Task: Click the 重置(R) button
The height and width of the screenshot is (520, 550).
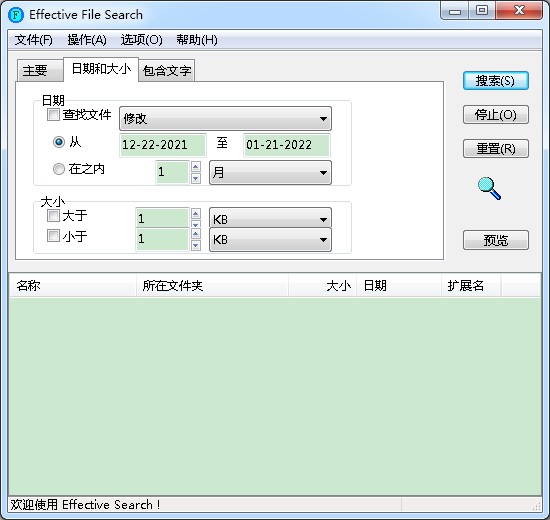Action: pos(496,148)
